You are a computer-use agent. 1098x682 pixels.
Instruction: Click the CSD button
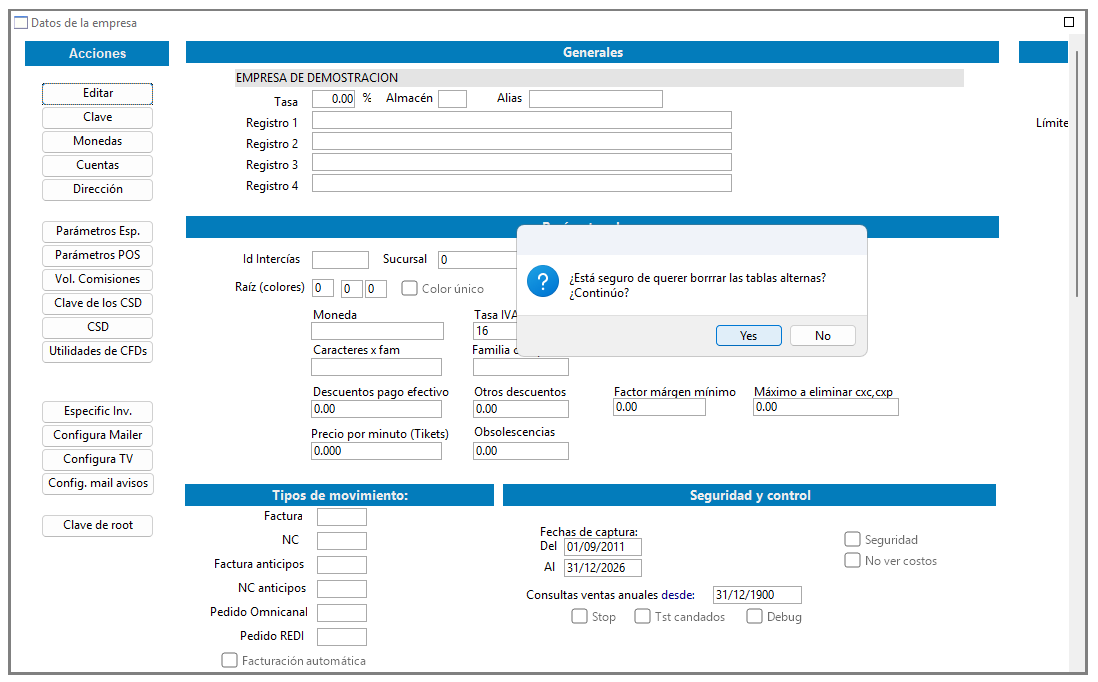coord(97,327)
